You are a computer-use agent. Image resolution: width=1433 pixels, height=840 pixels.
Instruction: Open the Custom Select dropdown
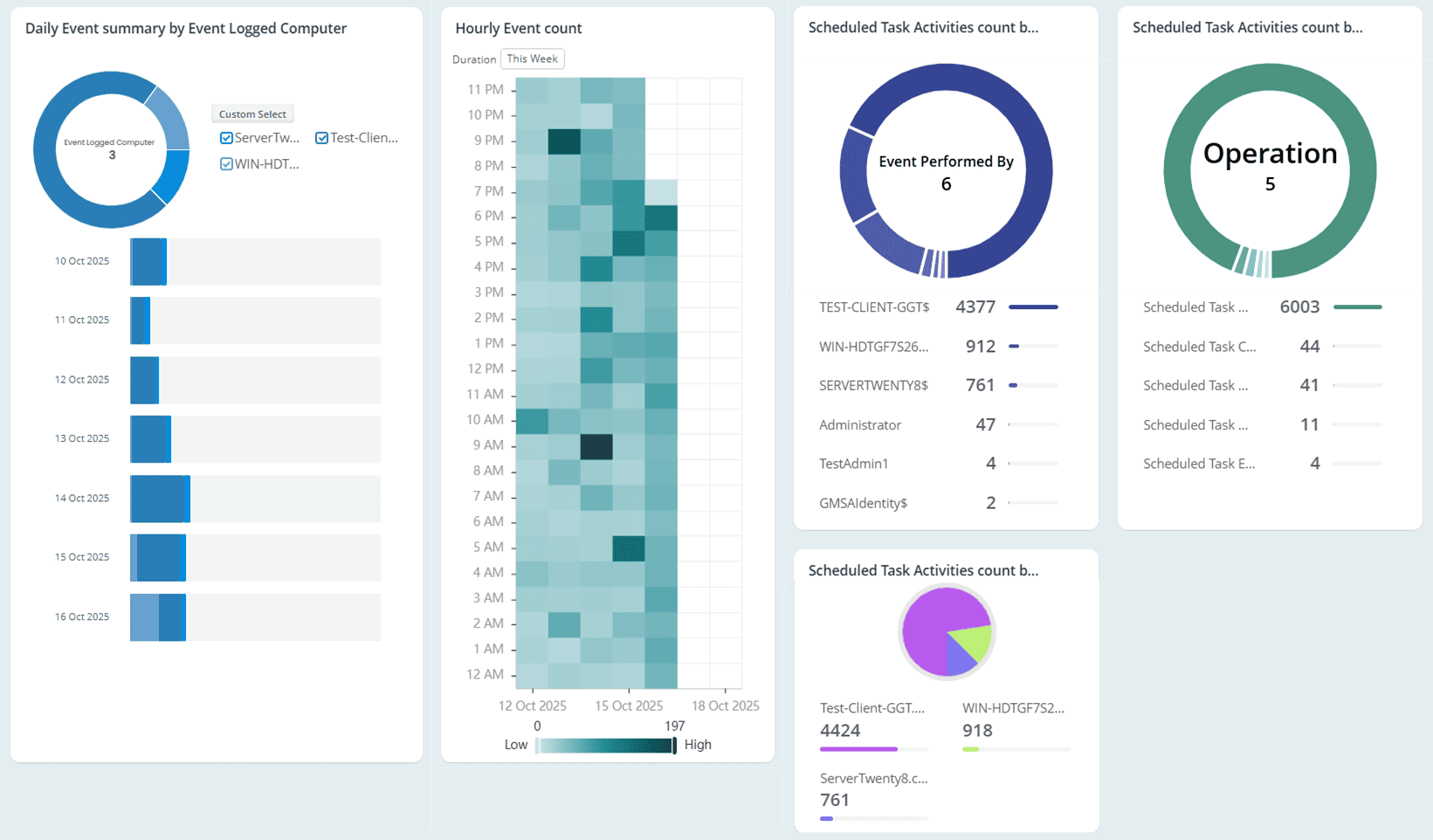(252, 114)
